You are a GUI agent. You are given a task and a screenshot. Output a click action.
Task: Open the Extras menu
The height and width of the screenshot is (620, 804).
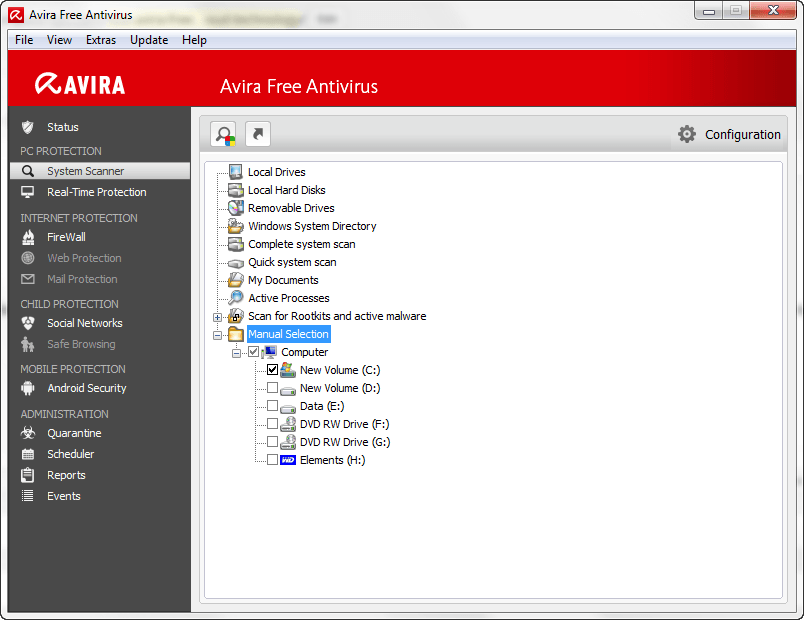(101, 40)
